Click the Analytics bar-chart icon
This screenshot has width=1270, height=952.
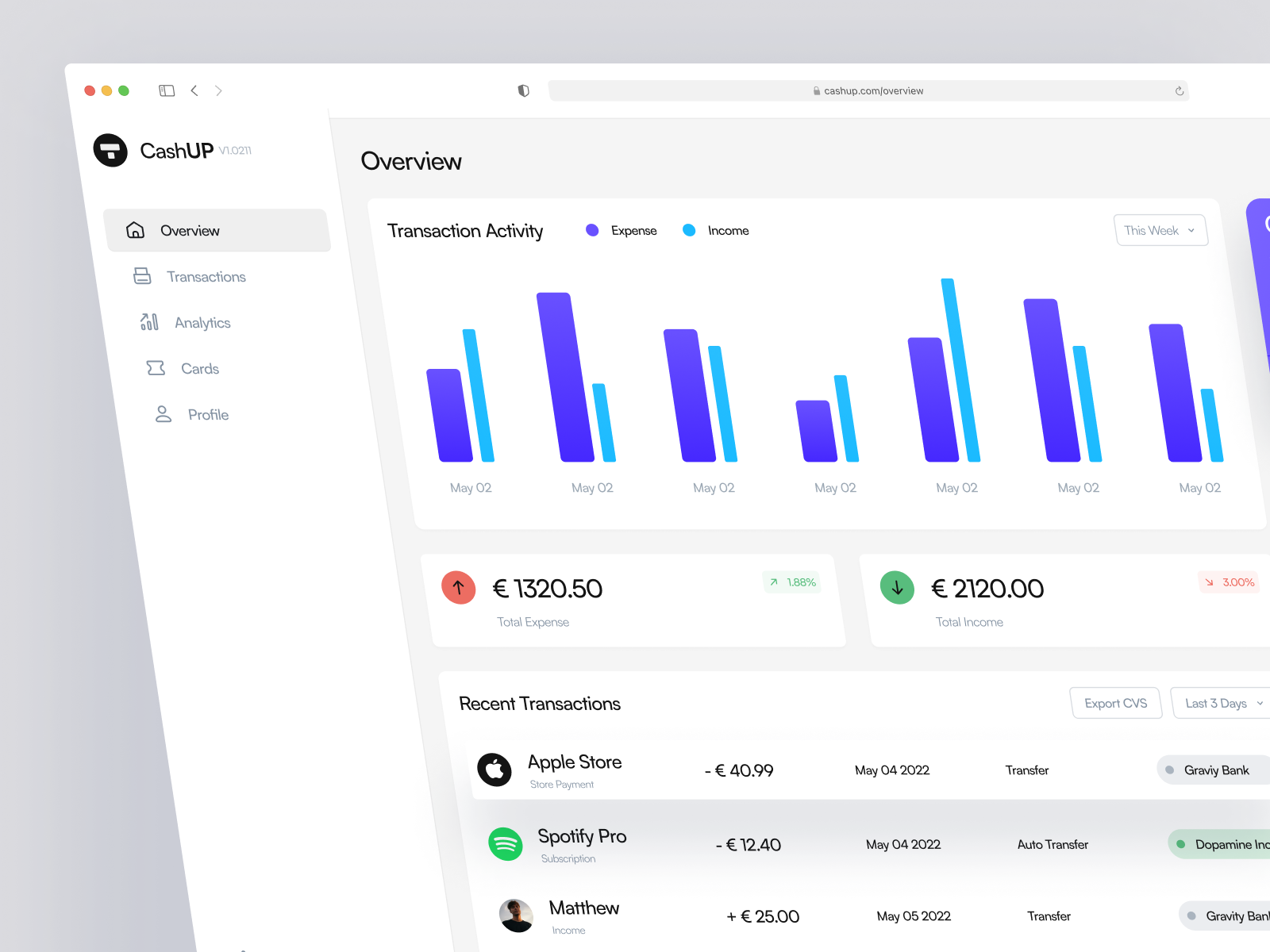[148, 322]
